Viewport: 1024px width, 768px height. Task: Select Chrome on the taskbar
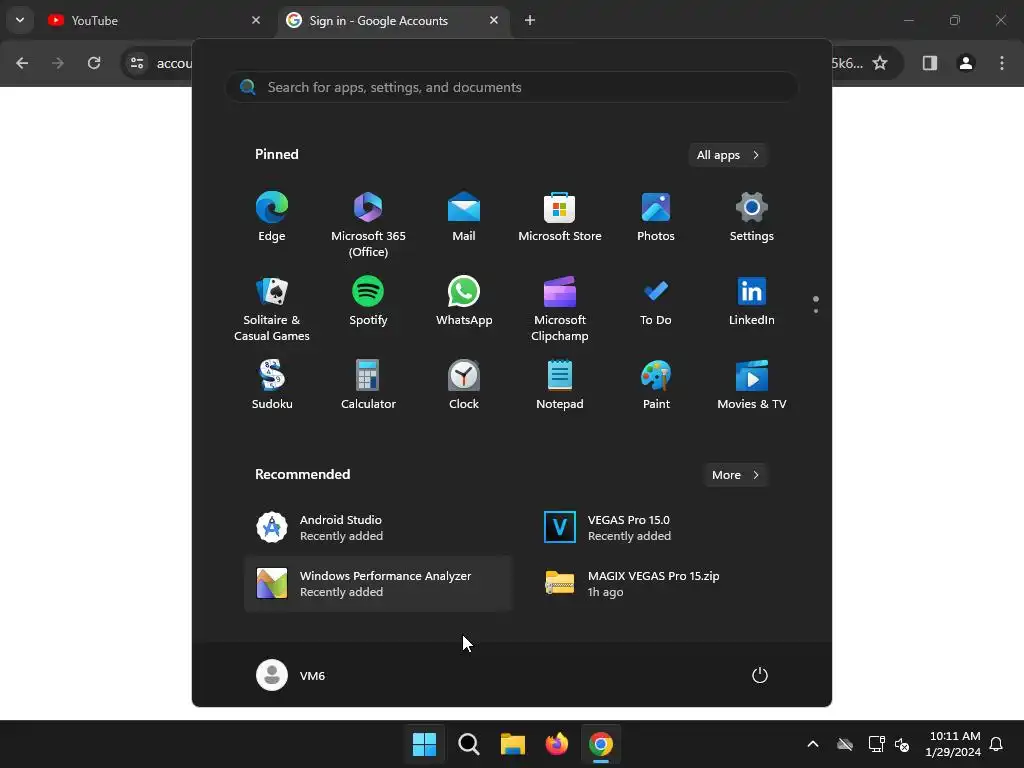pyautogui.click(x=601, y=744)
